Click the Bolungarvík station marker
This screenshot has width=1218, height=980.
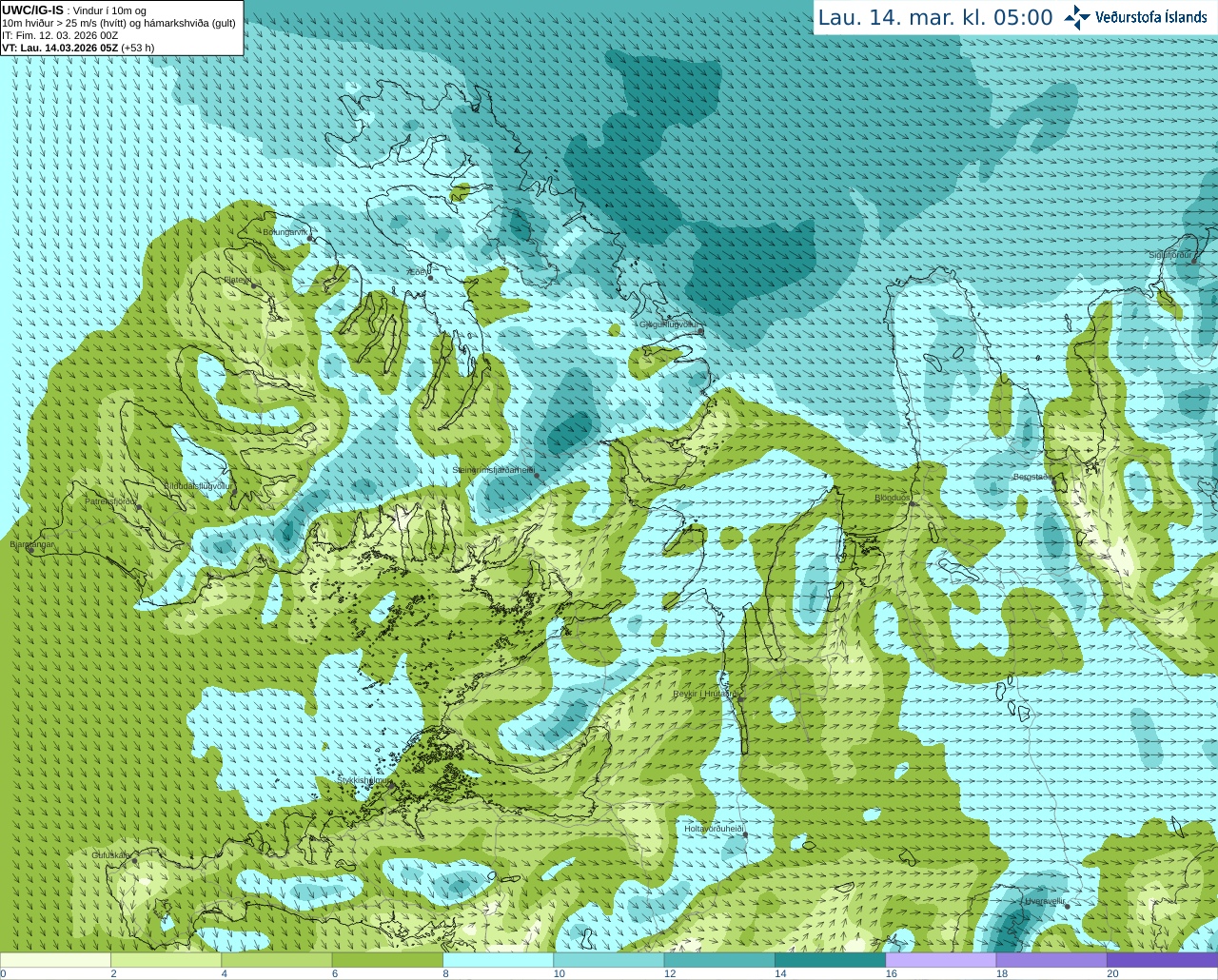tap(311, 239)
